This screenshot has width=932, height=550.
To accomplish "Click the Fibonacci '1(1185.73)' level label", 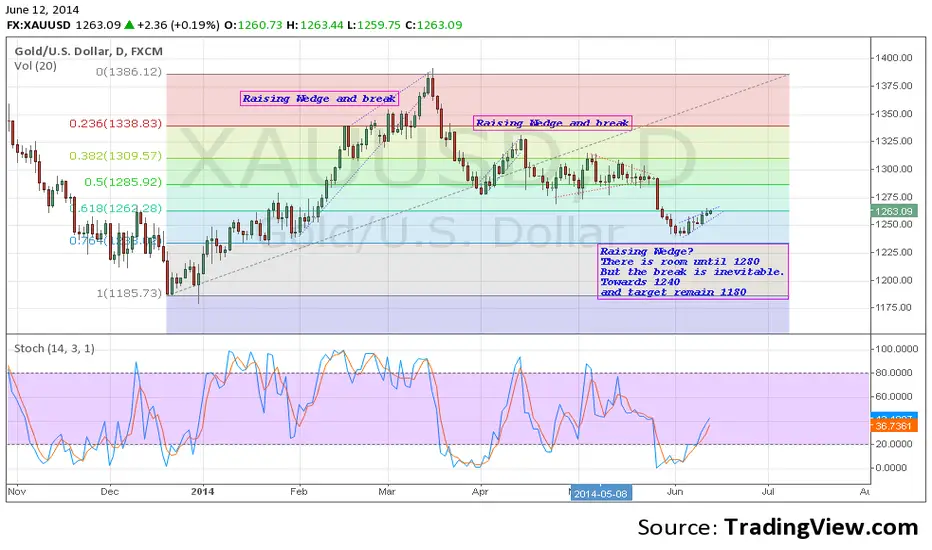I will [130, 293].
